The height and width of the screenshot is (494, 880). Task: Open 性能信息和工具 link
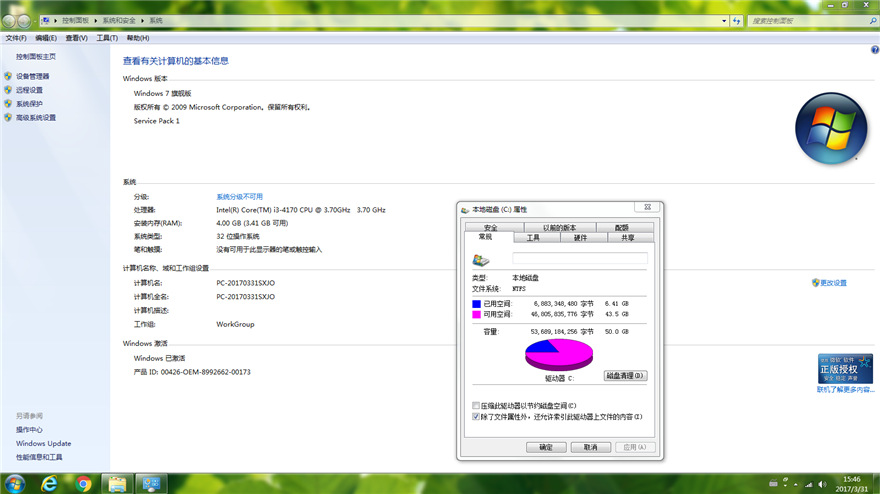39,457
